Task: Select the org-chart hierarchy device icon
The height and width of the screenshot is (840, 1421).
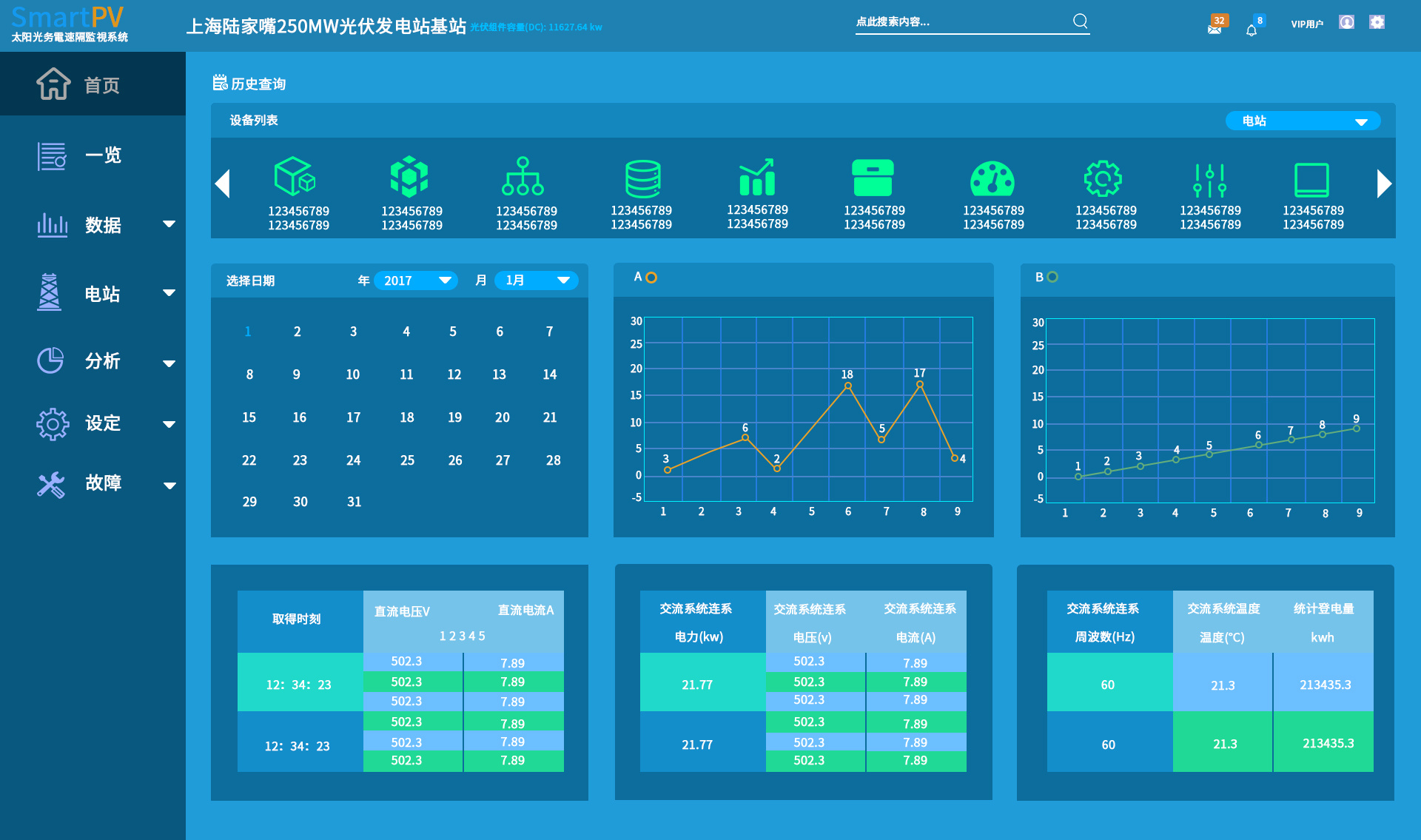Action: click(523, 176)
